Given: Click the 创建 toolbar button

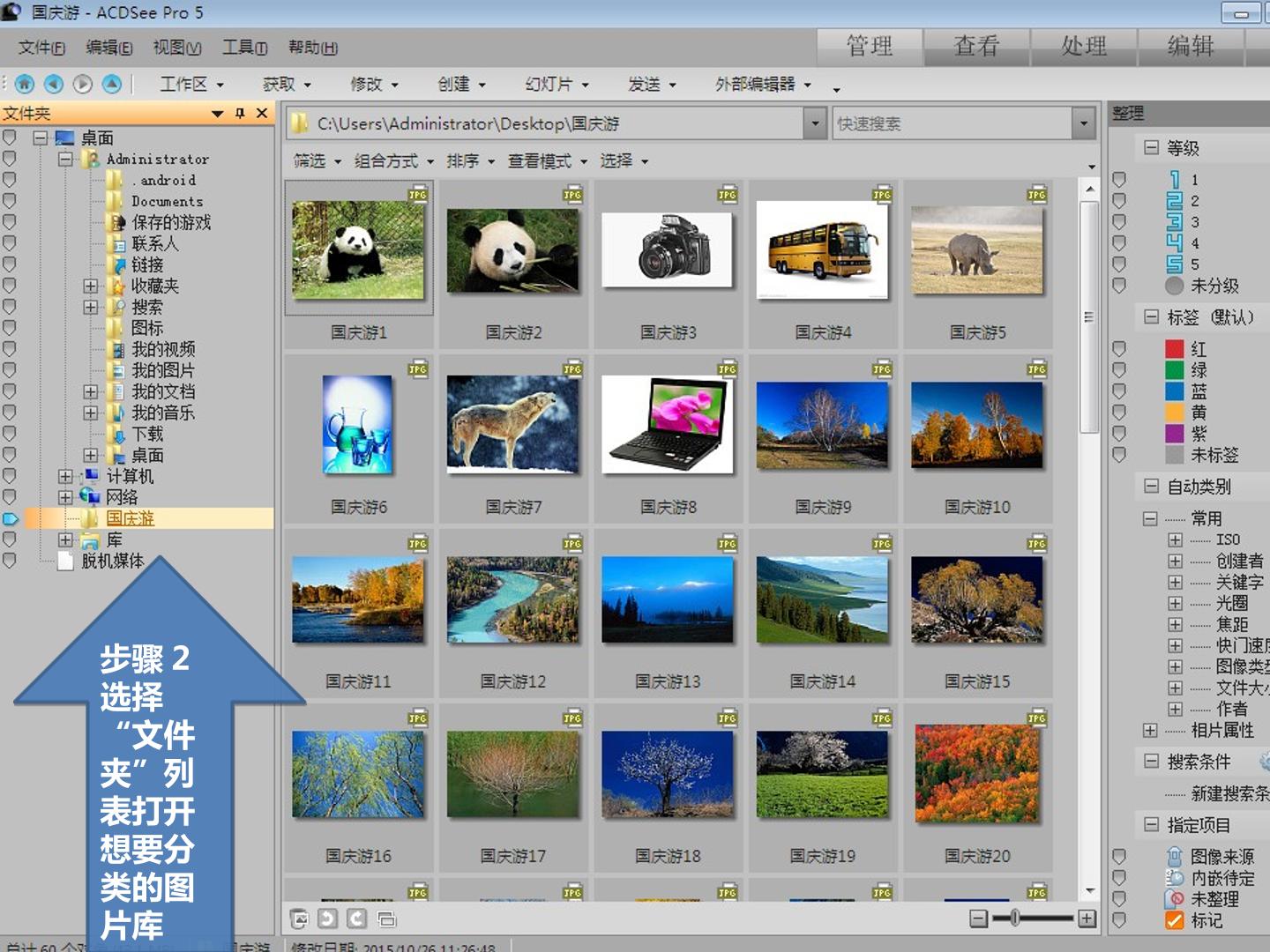Looking at the screenshot, I should (x=461, y=85).
